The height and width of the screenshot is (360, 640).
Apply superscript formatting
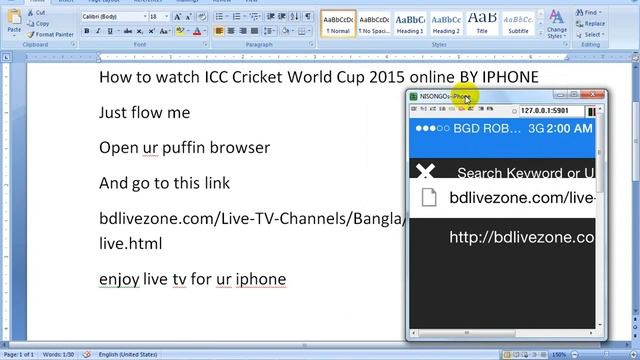[x=151, y=31]
